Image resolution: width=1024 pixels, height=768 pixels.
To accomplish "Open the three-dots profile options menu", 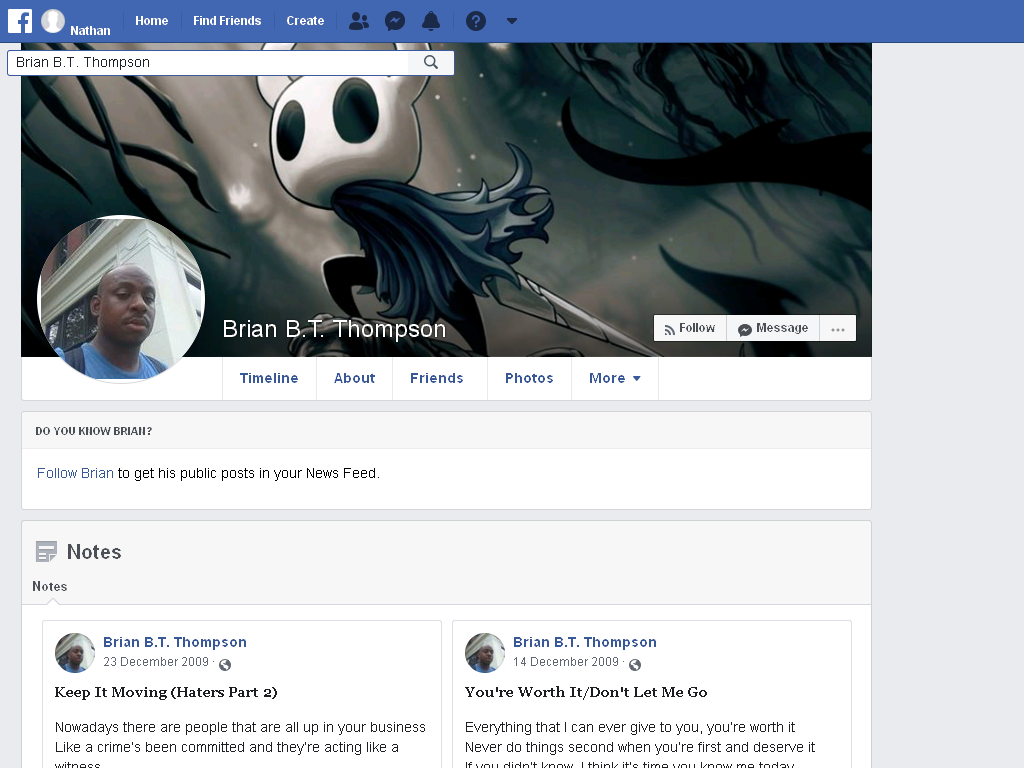I will click(838, 328).
